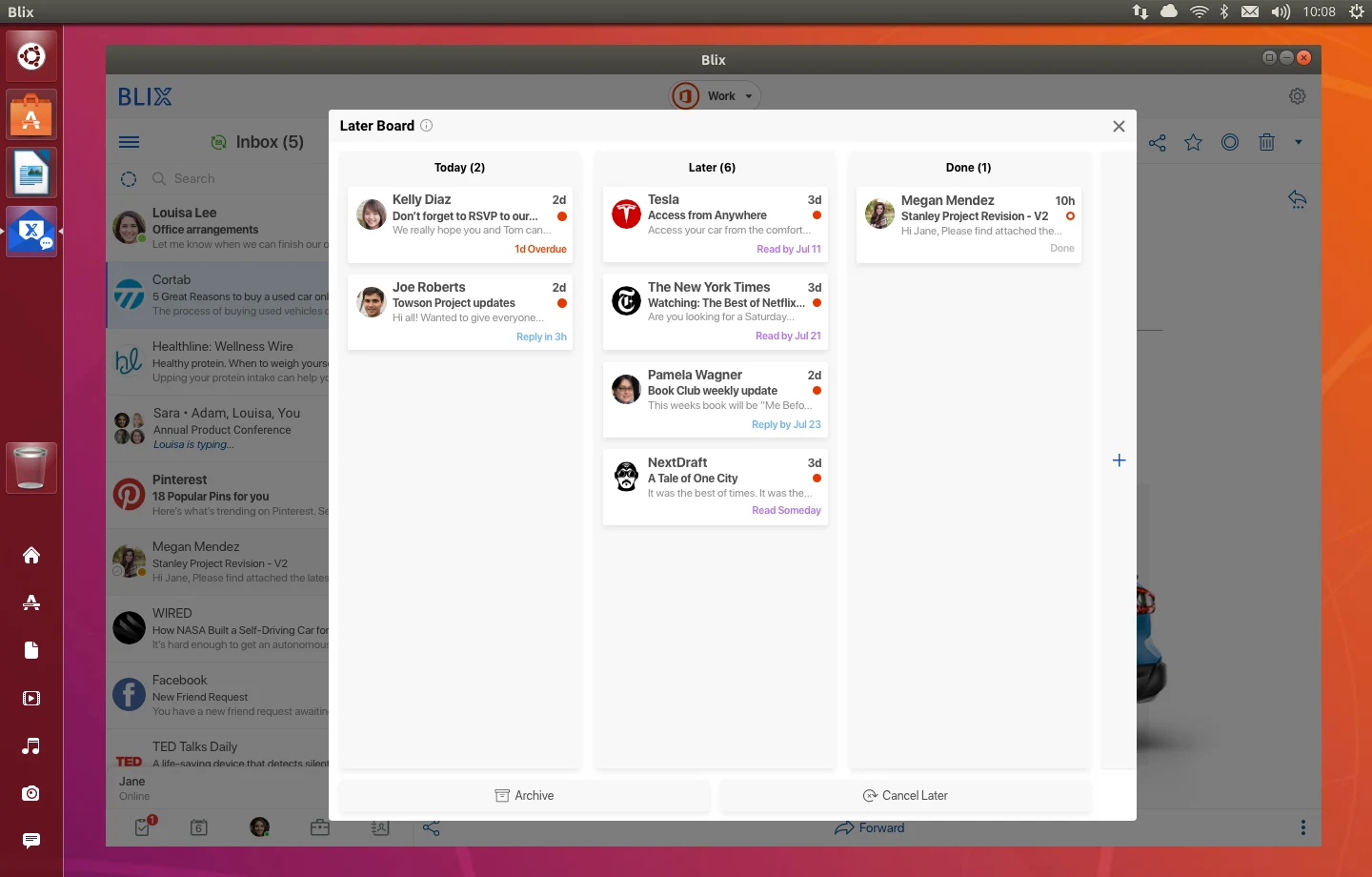Click the trash icon in the toolbar
The width and height of the screenshot is (1372, 877).
tap(1266, 142)
